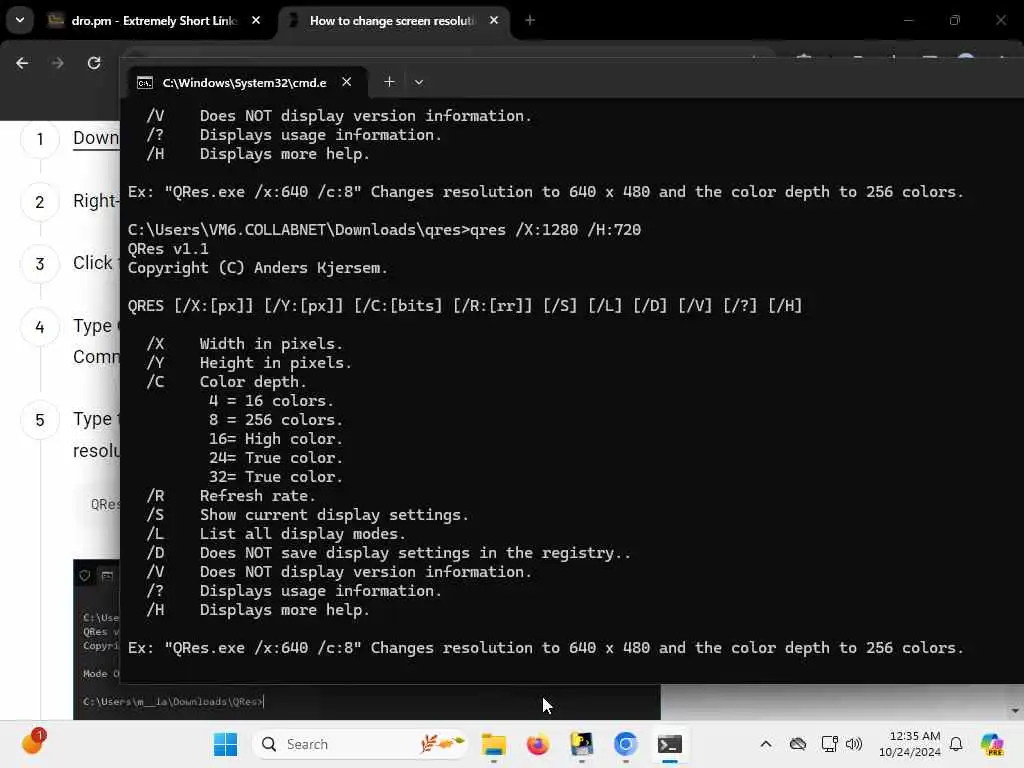
Task: Launch Firefox from the taskbar
Action: tap(537, 744)
